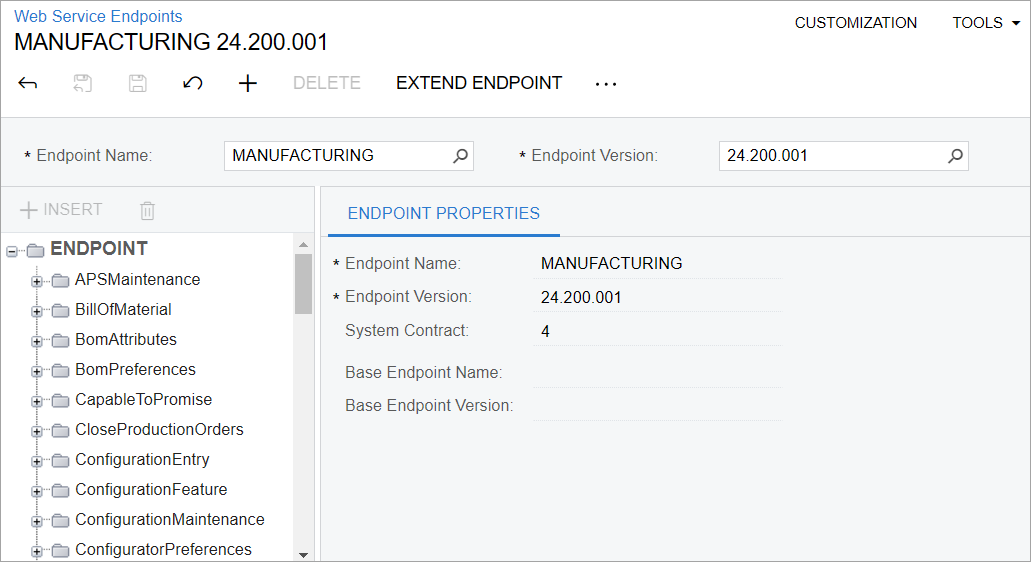Click the undo Cancel icon
Screen dimensions: 1031x562
tap(193, 84)
